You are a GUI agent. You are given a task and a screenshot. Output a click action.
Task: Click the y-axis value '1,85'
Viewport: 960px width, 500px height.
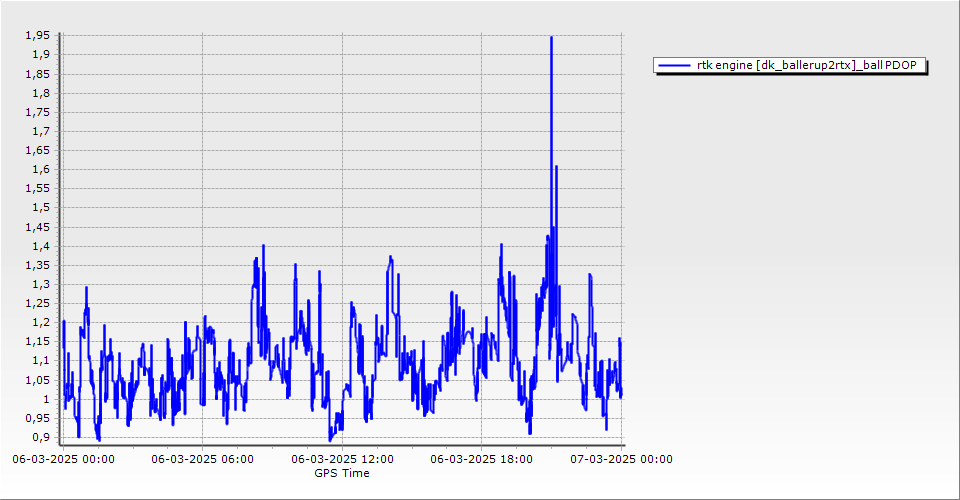coord(37,74)
